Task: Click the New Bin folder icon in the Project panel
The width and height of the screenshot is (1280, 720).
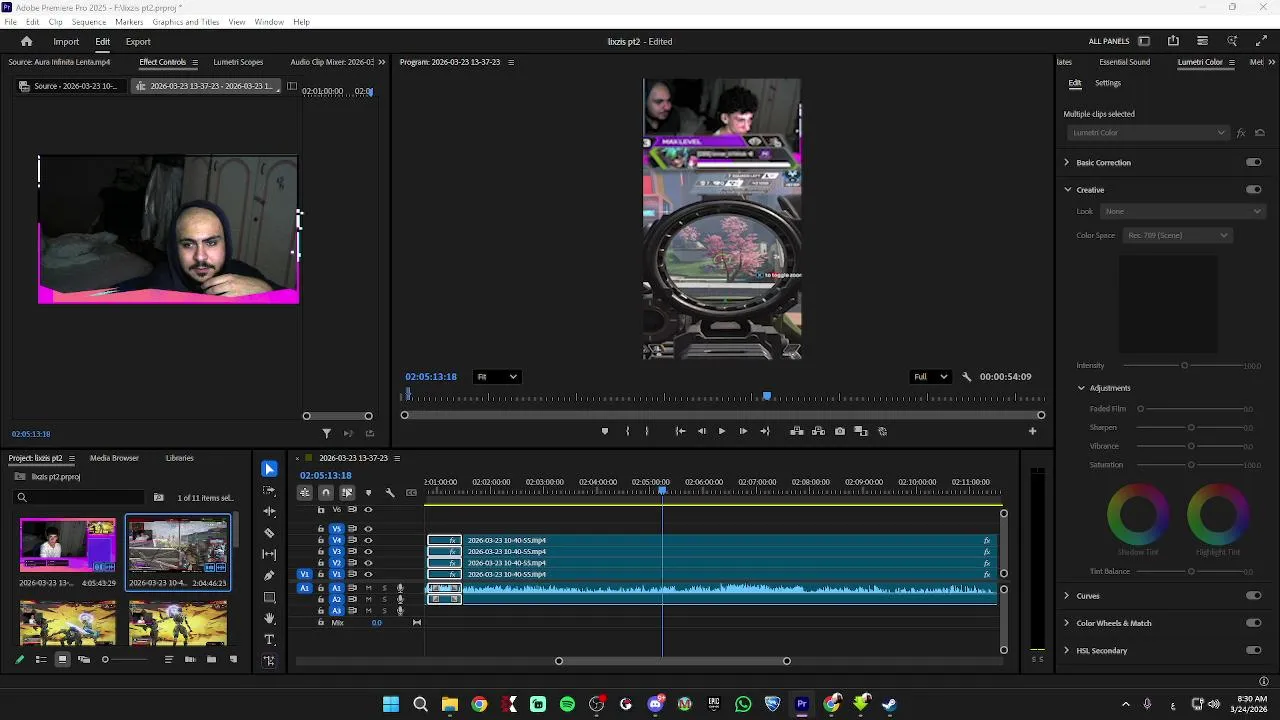Action: [x=213, y=659]
